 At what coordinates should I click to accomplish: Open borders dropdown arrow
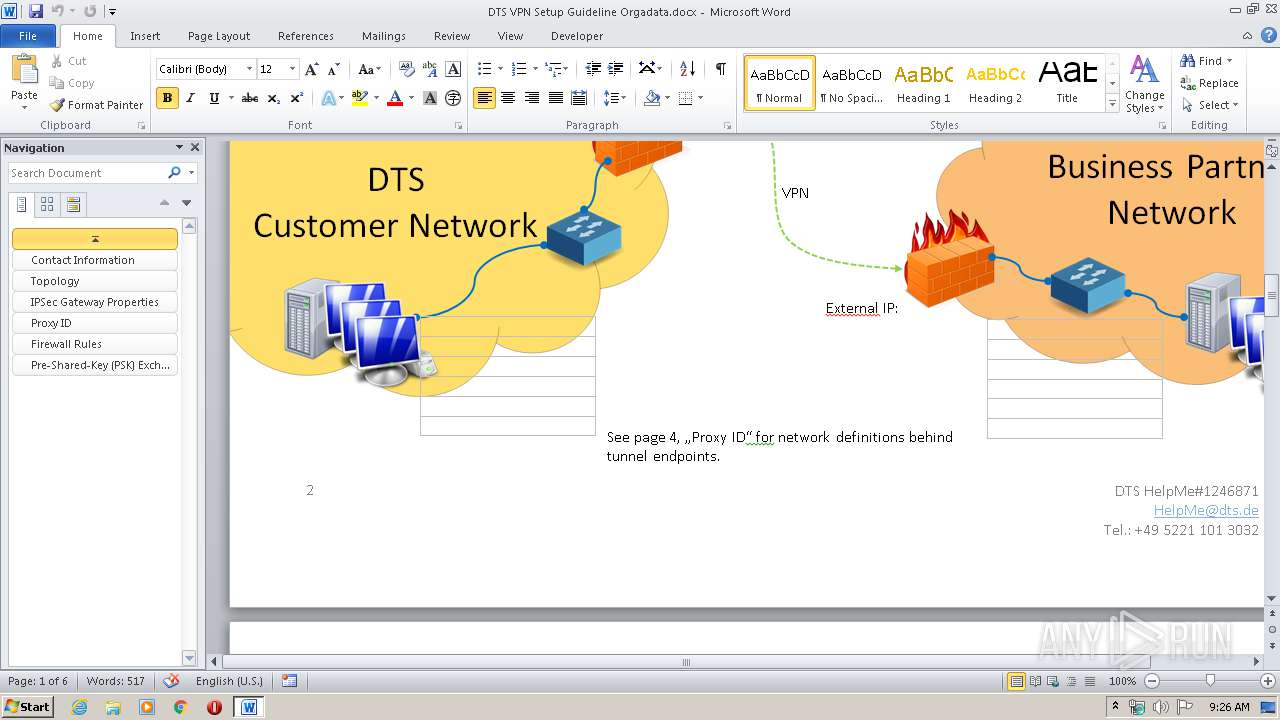pyautogui.click(x=700, y=98)
